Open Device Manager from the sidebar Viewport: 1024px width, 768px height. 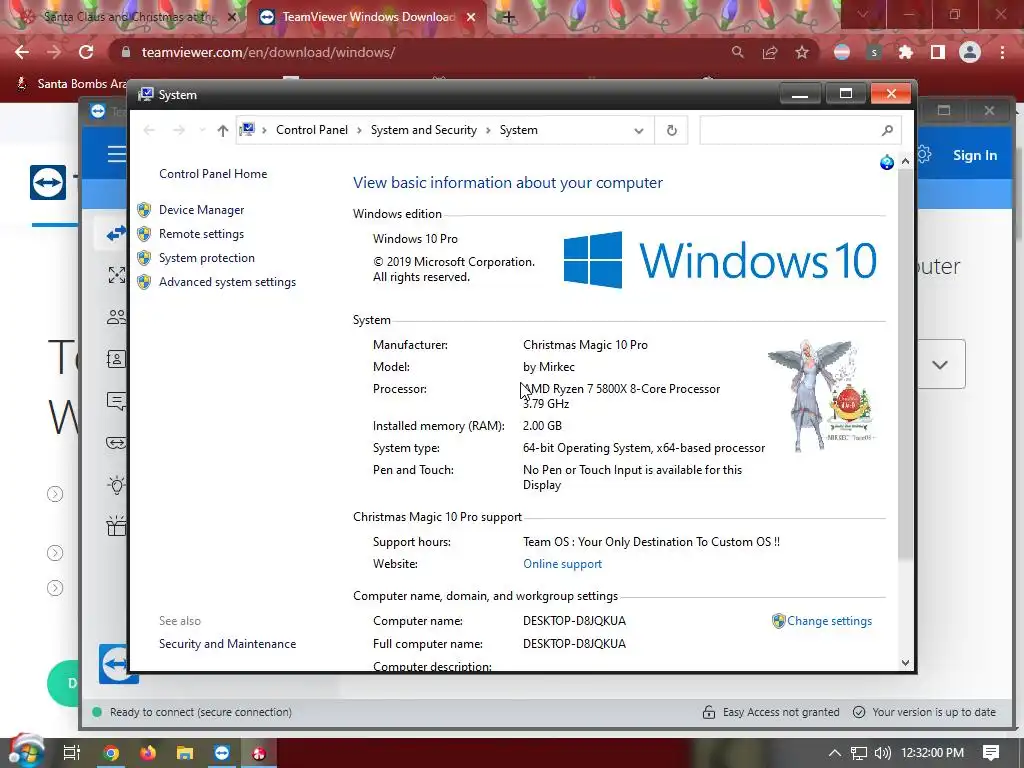click(201, 210)
